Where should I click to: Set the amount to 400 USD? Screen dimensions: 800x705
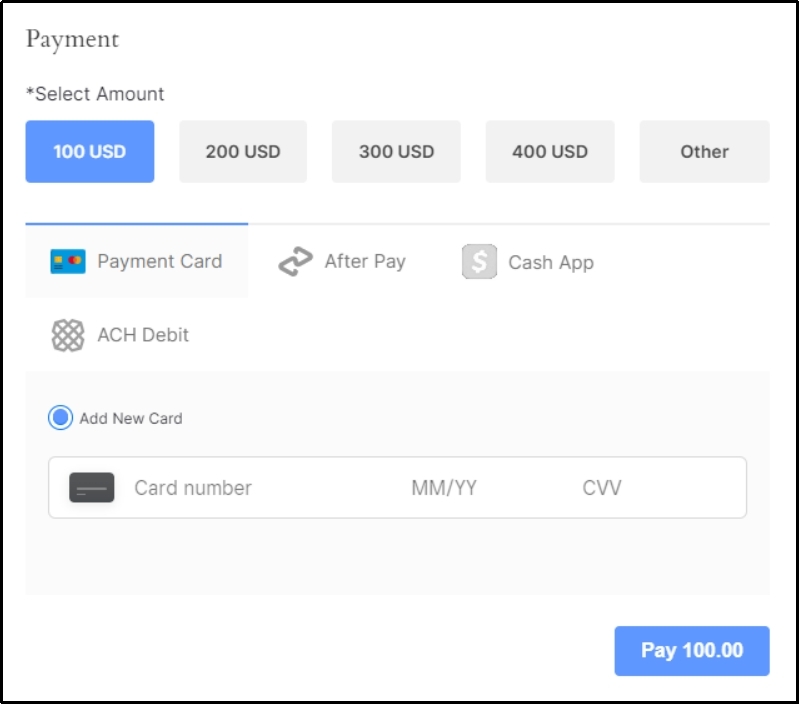pos(550,152)
